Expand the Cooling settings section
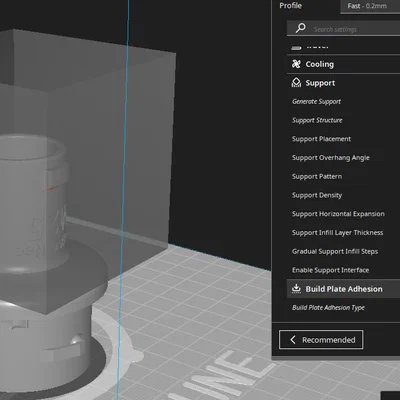Screen dimensions: 400x400 (x=343, y=64)
